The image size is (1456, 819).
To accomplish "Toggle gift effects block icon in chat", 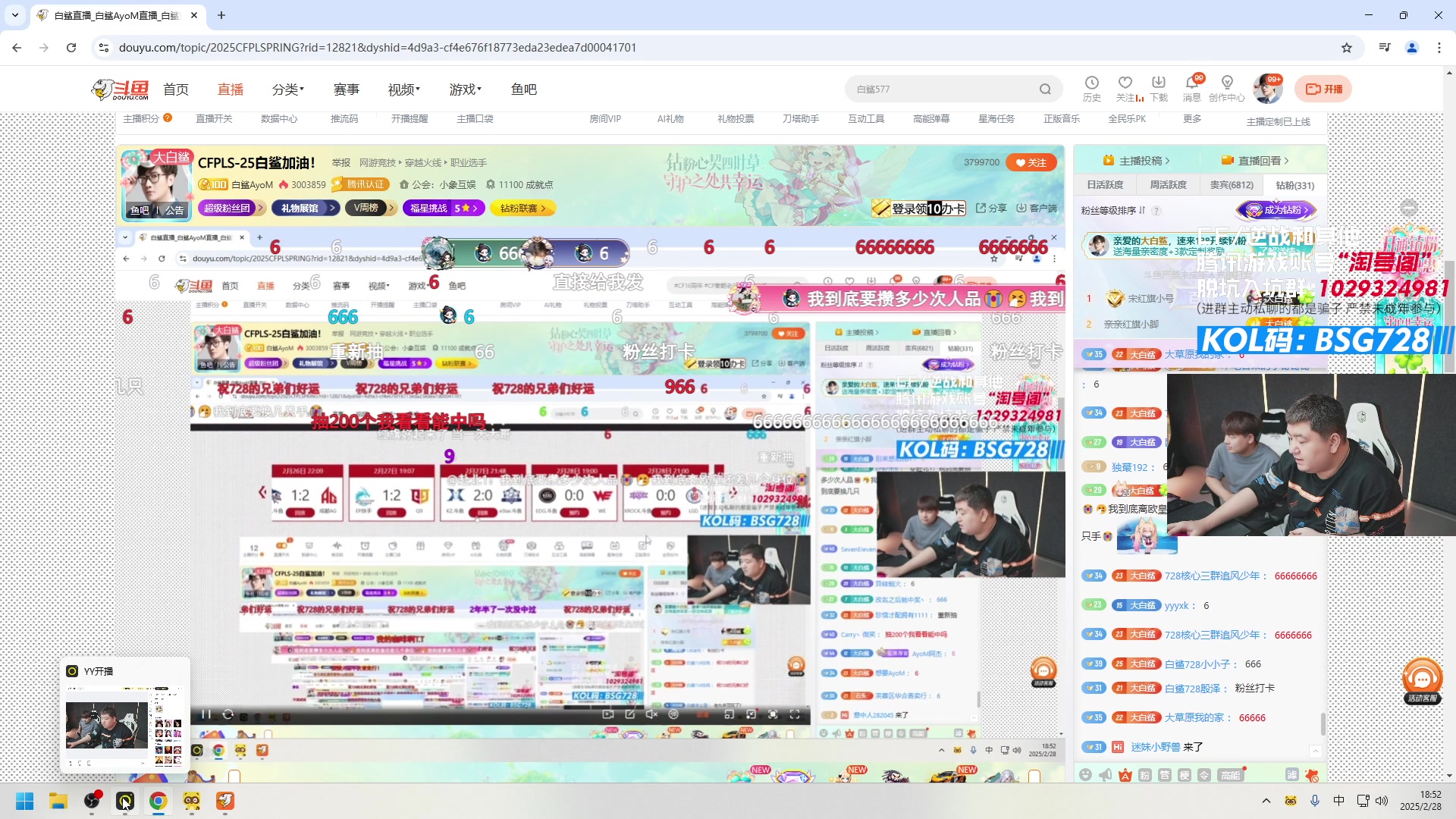I will point(1312,774).
